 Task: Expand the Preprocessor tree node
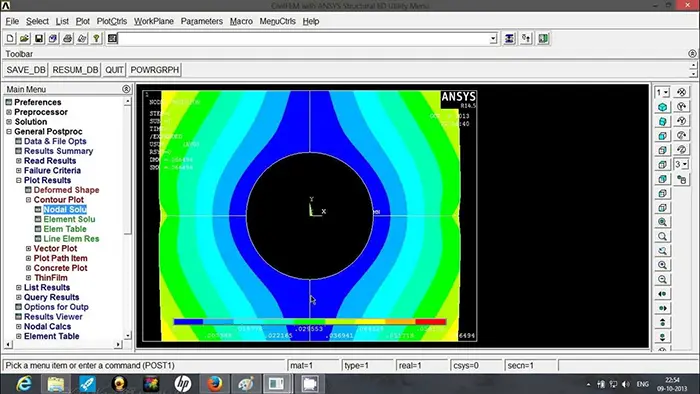9,112
